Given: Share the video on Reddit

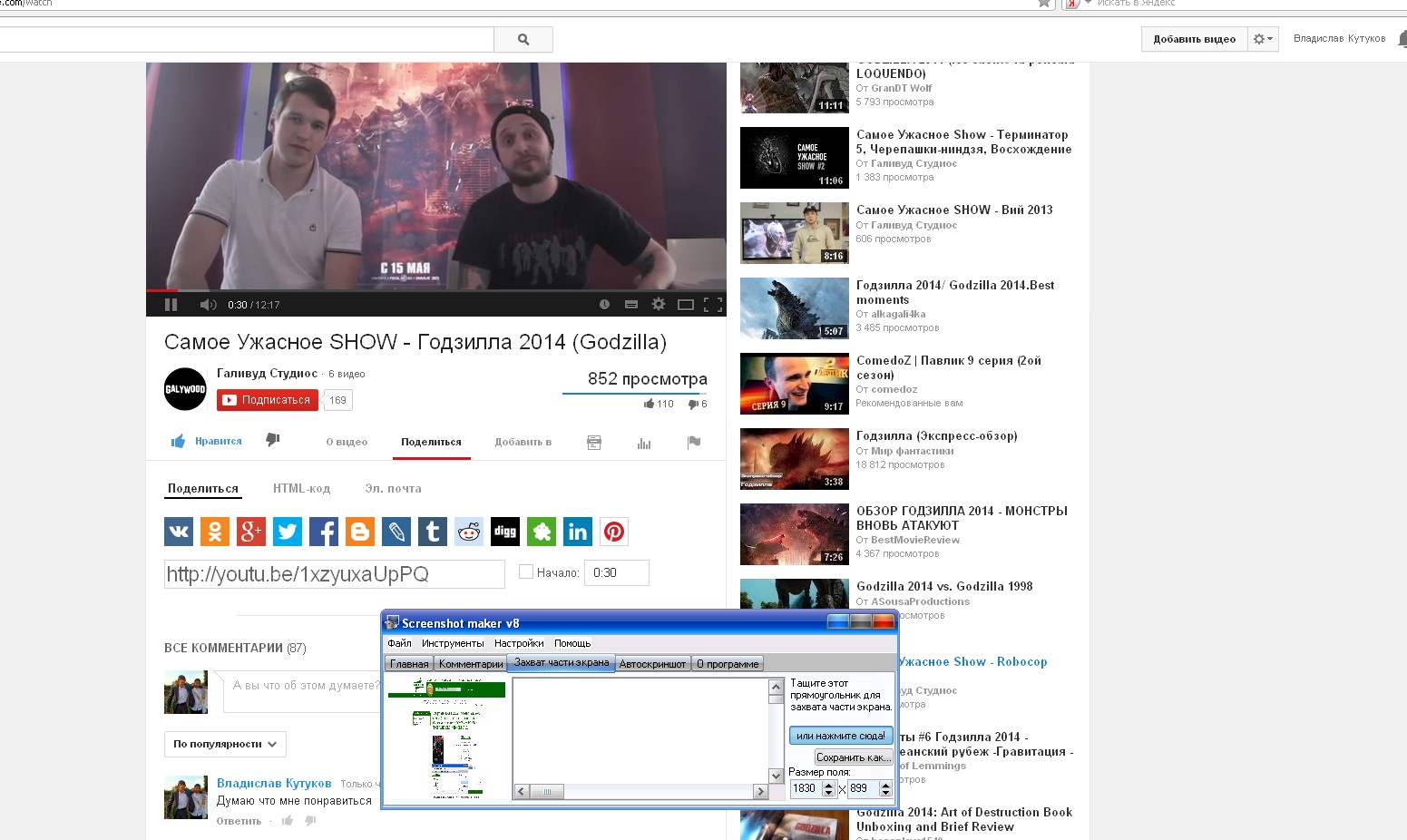Looking at the screenshot, I should [469, 532].
